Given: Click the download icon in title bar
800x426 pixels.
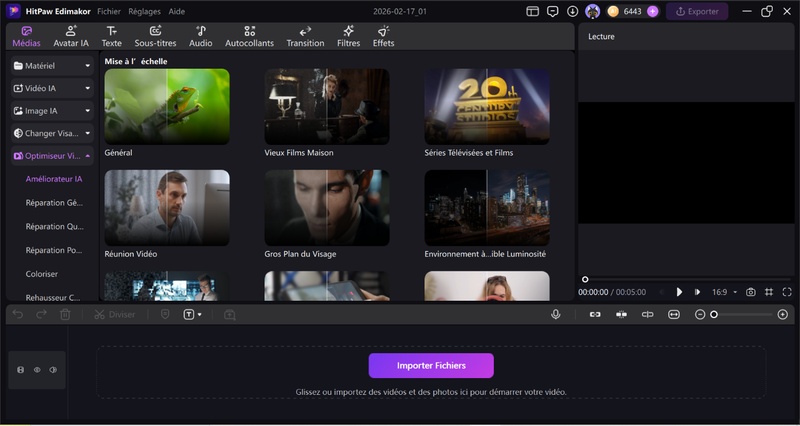Looking at the screenshot, I should (572, 11).
